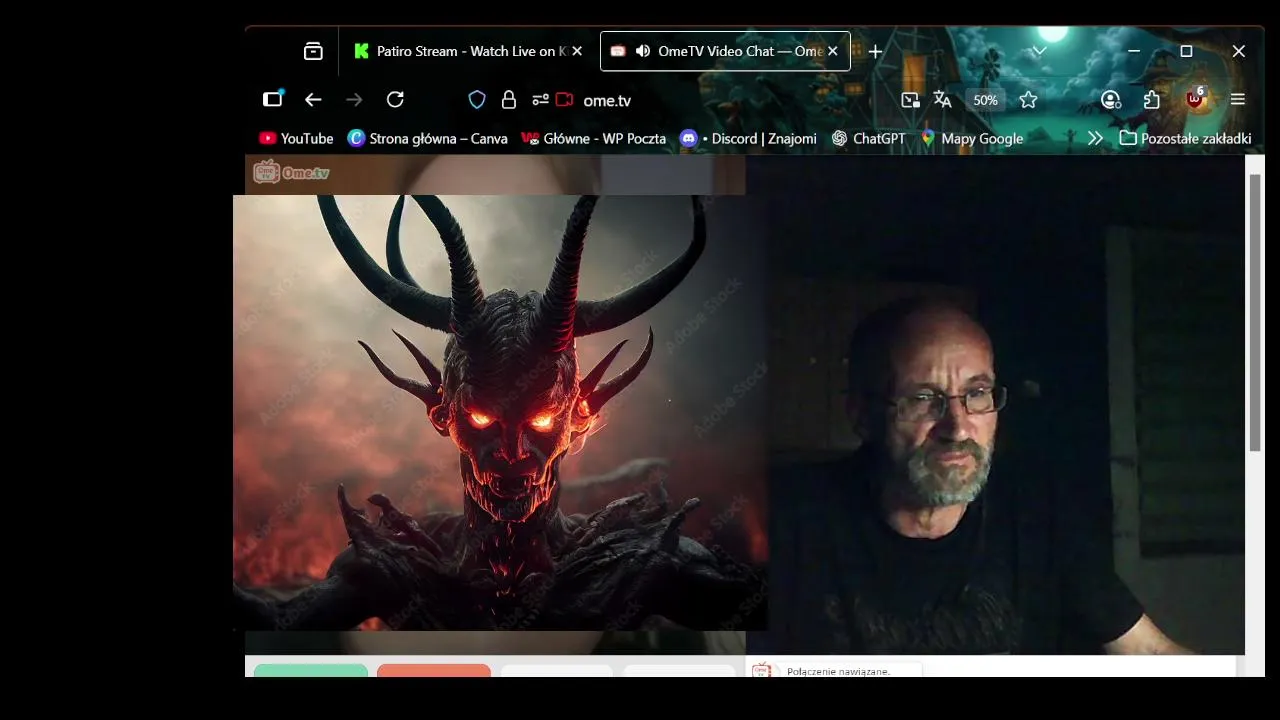Screen dimensions: 1280x720
Task: Bookmark this page with star
Action: tap(1028, 100)
